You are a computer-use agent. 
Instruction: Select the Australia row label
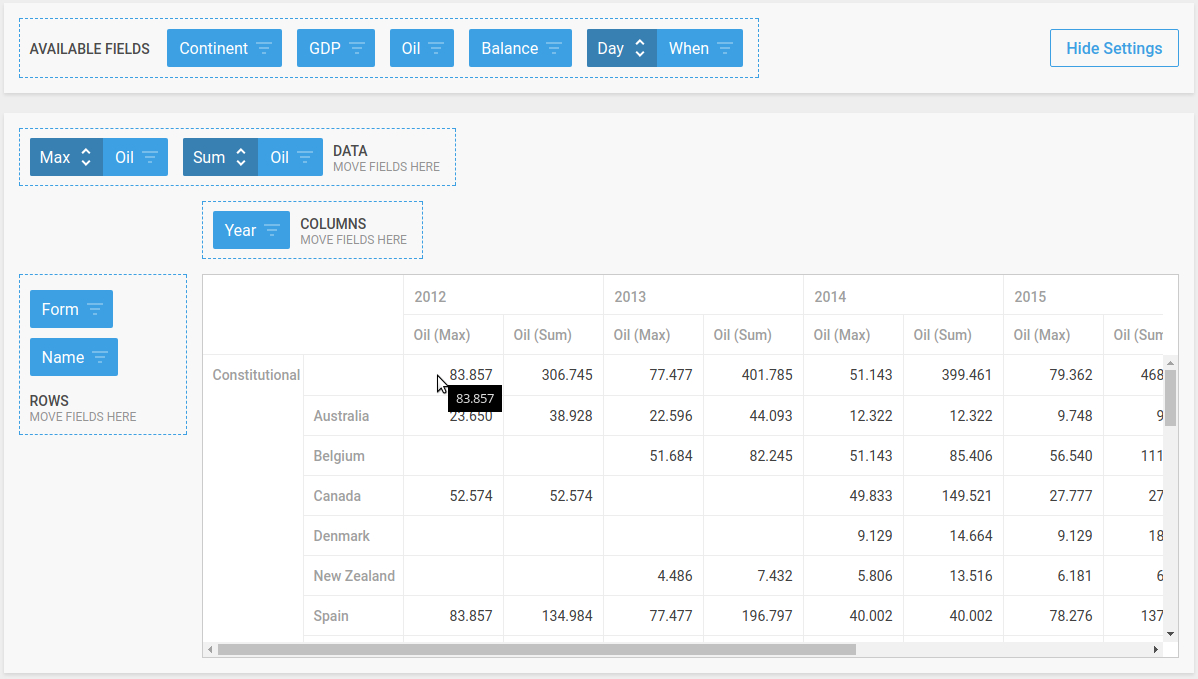(341, 416)
